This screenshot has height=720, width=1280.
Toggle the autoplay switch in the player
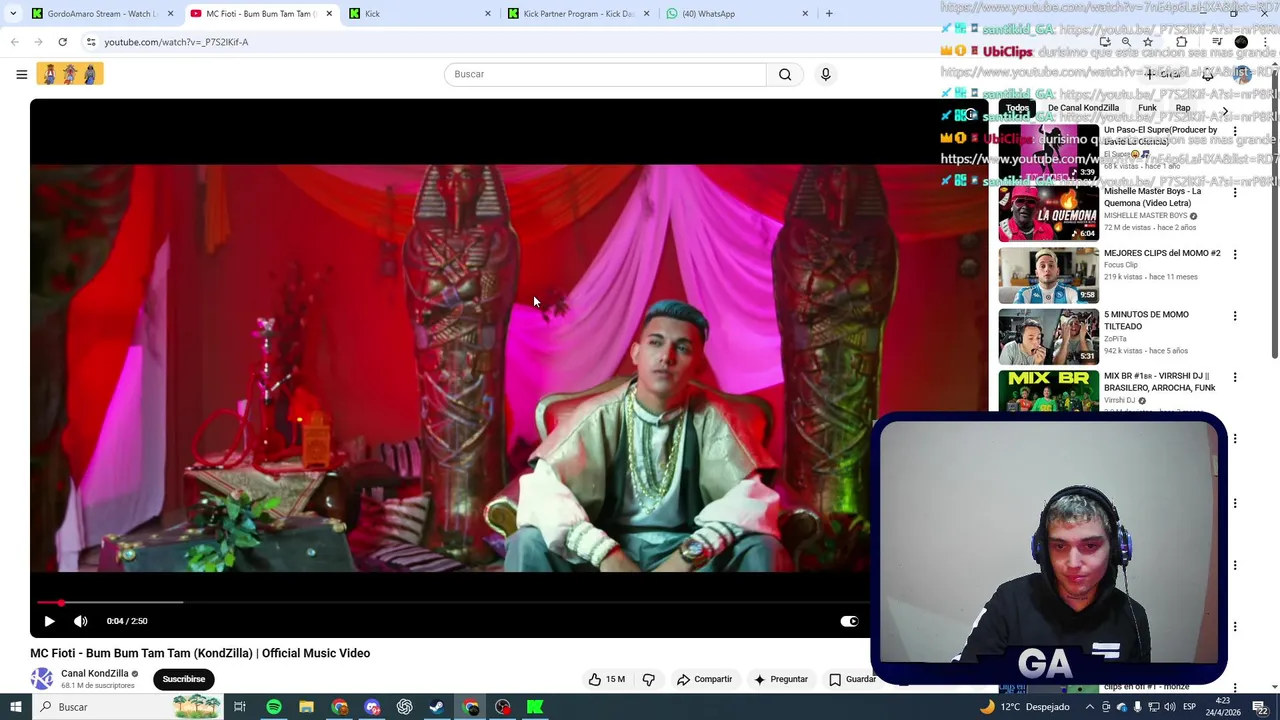pos(849,621)
